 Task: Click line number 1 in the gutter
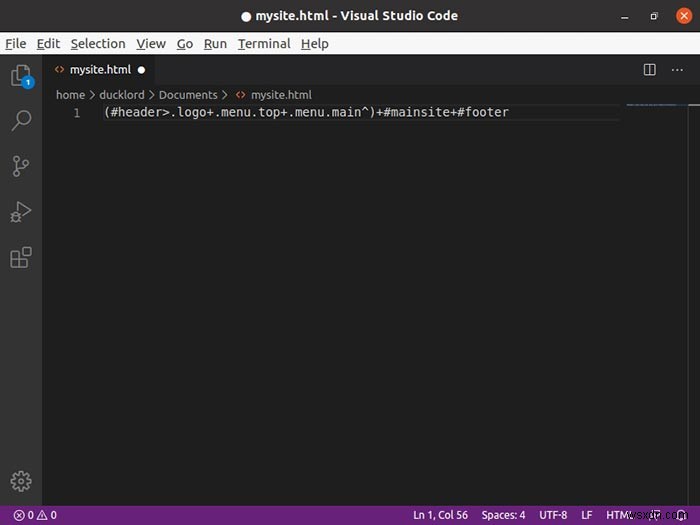[77, 112]
